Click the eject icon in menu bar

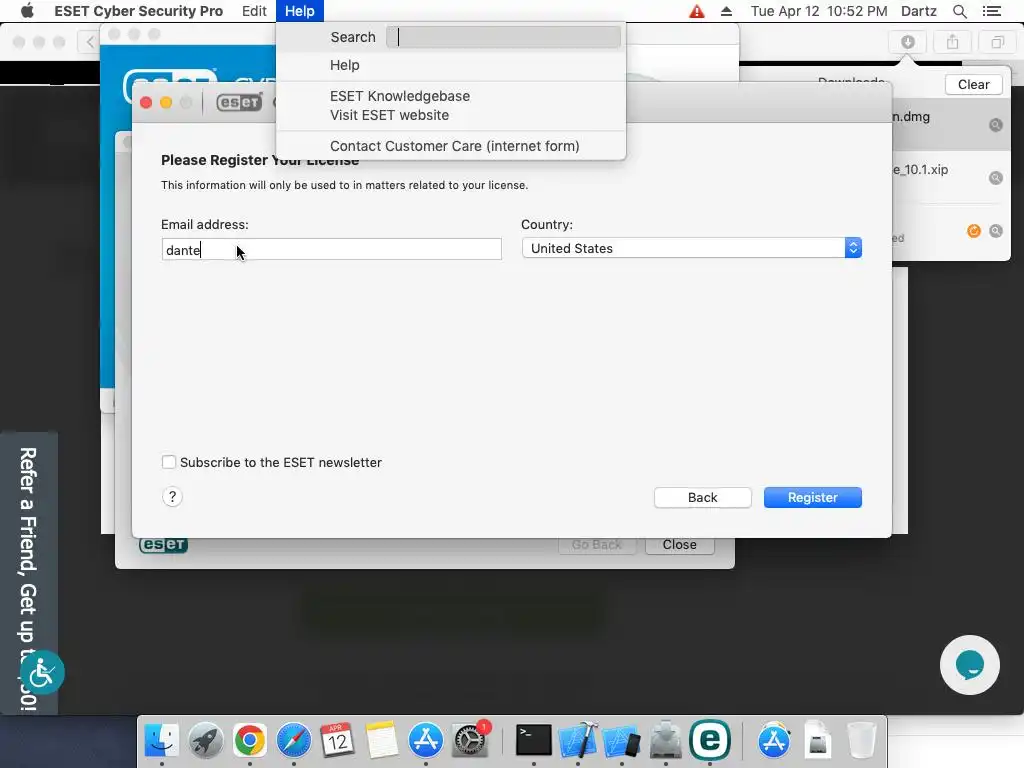(726, 11)
